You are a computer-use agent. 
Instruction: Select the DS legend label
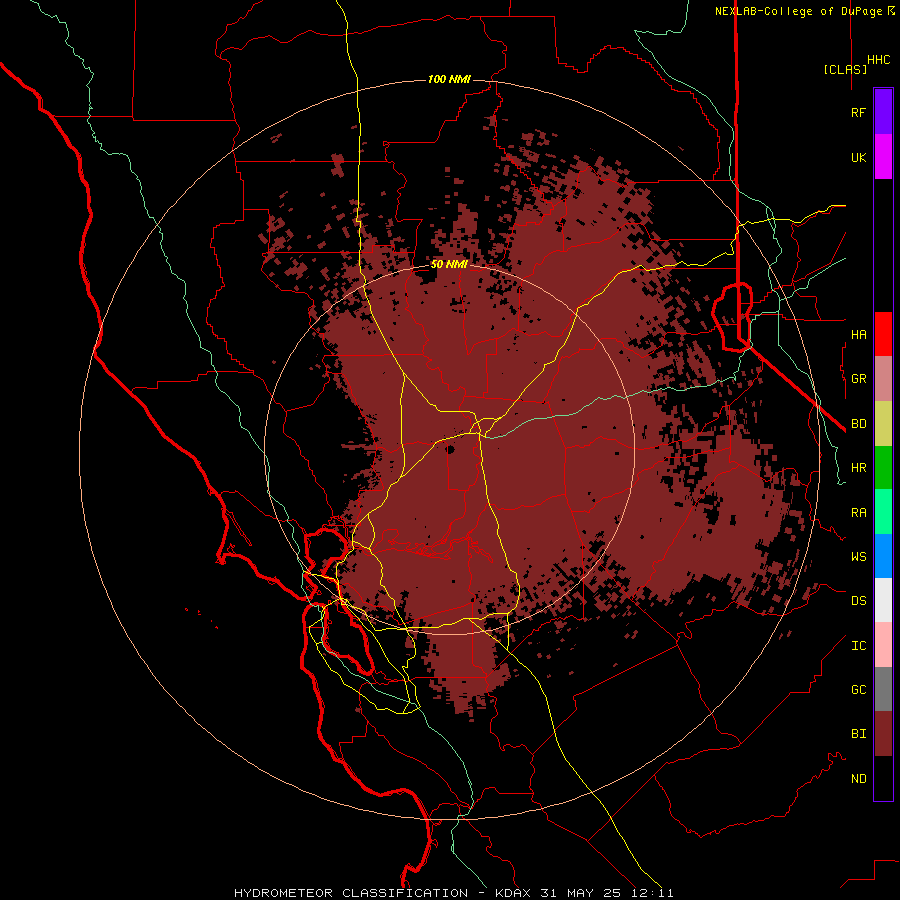(858, 600)
